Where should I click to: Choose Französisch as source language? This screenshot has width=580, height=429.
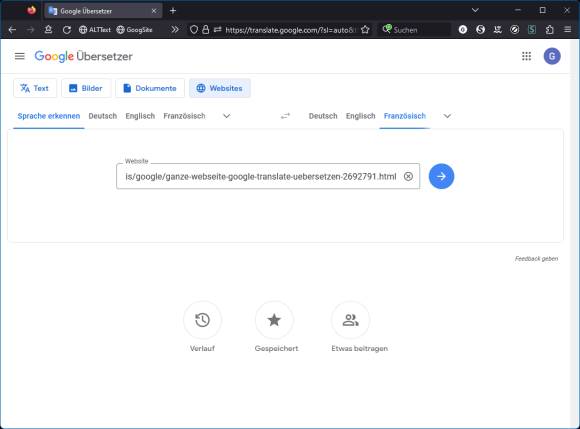[x=184, y=116]
